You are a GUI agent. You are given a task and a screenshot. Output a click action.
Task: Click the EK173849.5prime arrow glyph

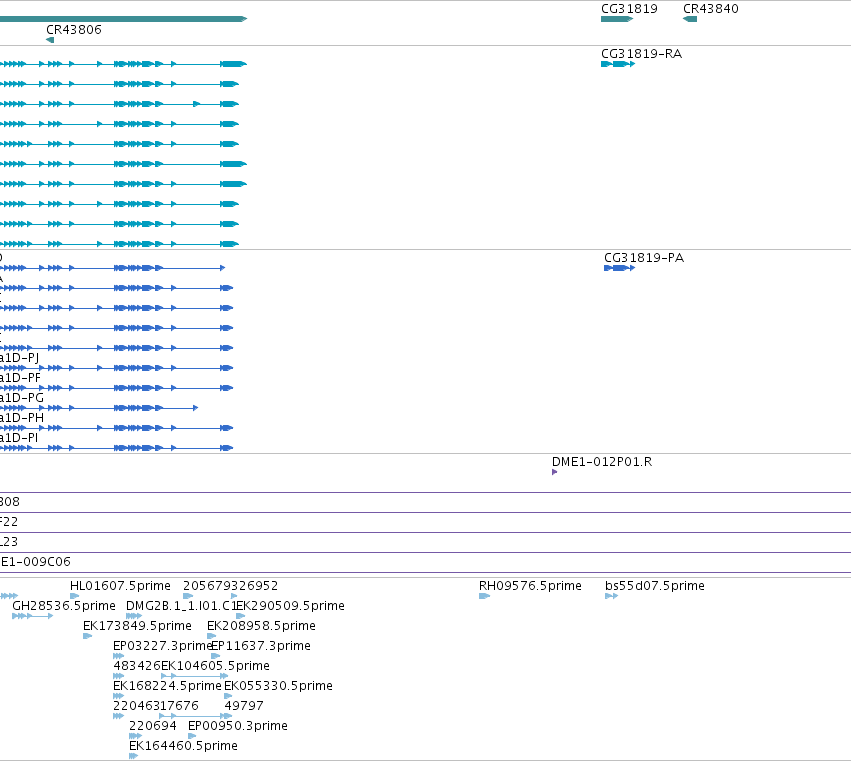(x=87, y=636)
